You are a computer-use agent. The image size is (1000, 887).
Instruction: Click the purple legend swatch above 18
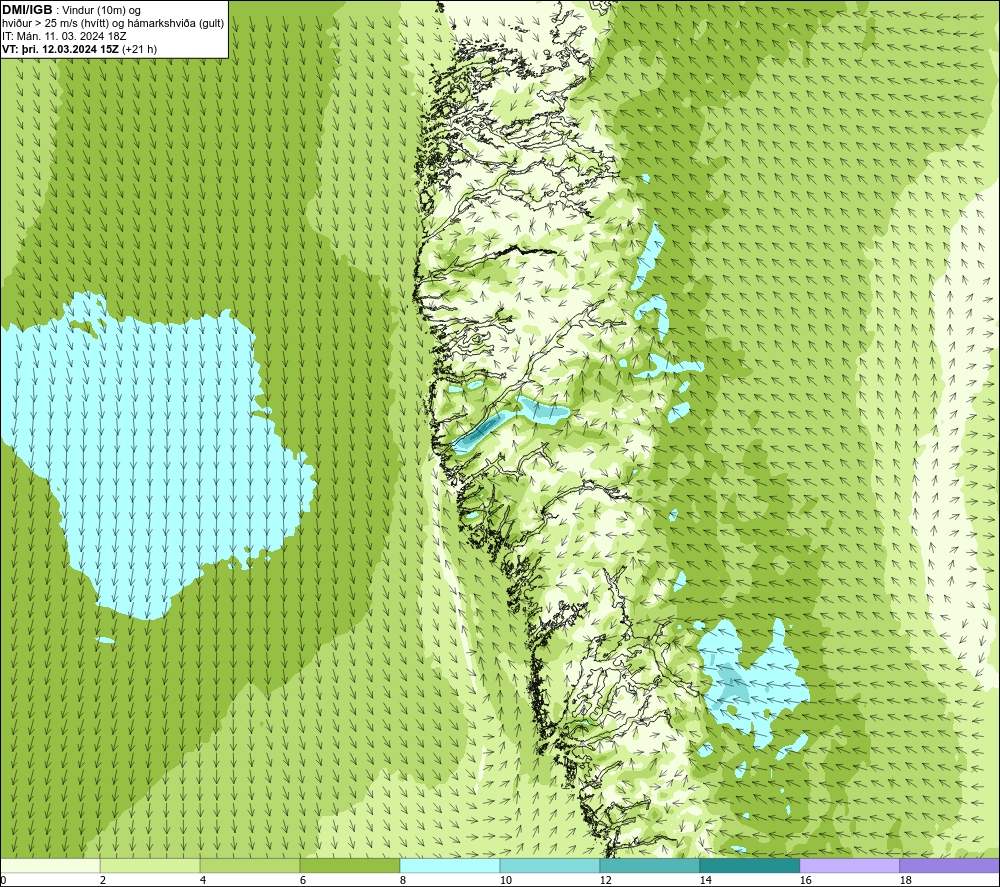950,865
